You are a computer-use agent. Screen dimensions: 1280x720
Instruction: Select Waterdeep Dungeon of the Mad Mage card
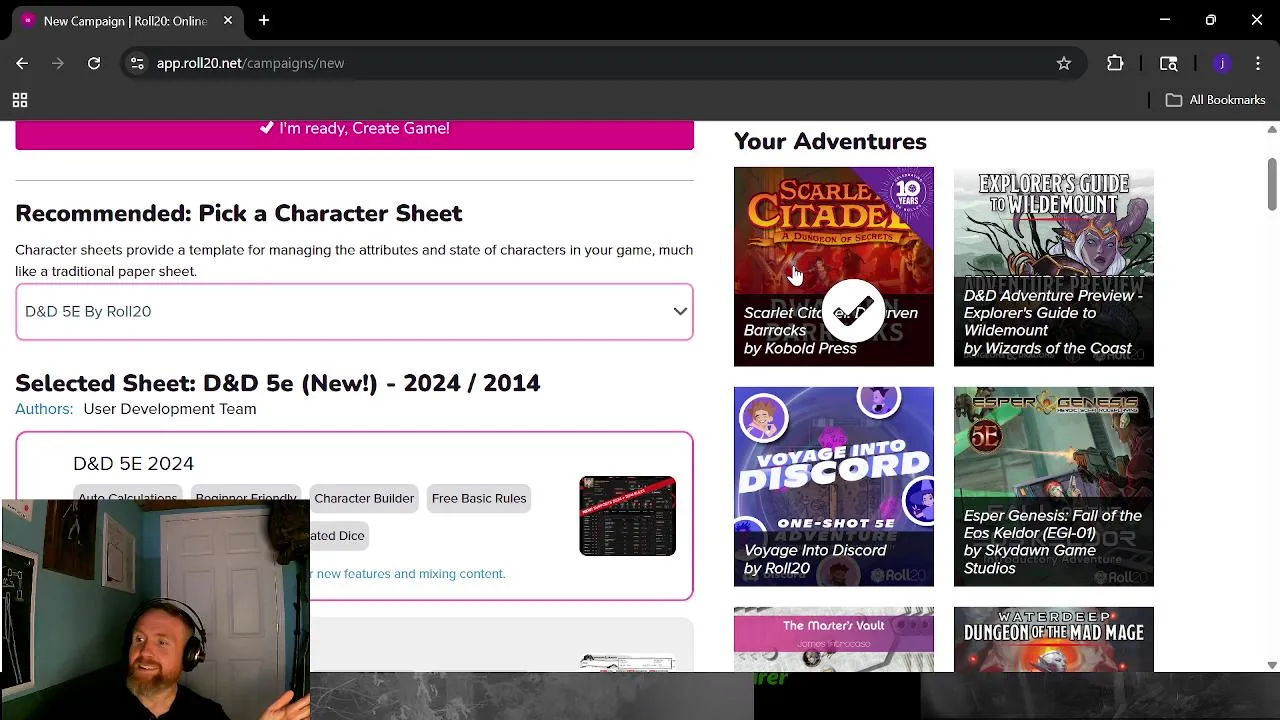pyautogui.click(x=1054, y=639)
